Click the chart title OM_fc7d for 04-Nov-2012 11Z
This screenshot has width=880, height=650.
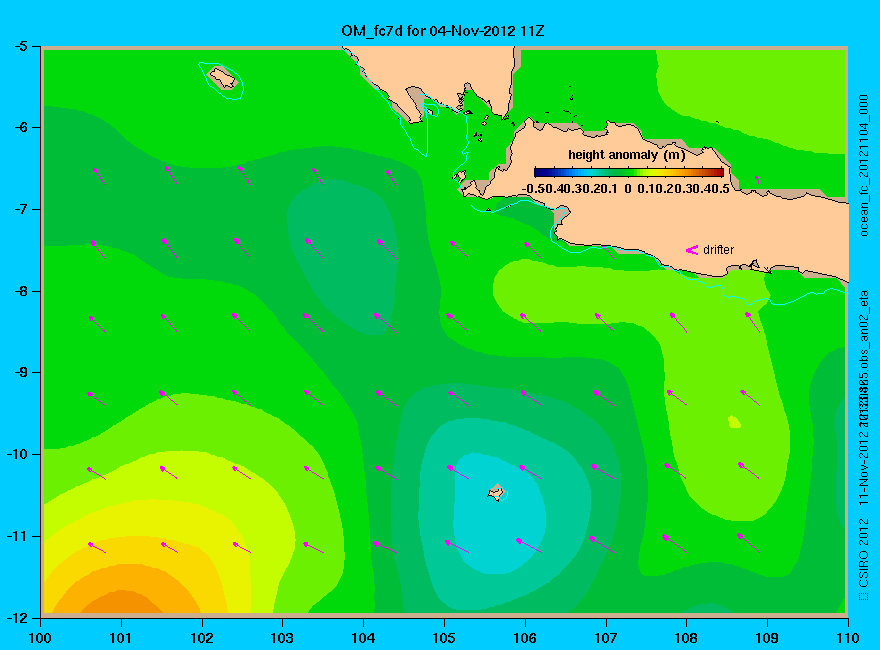442,31
